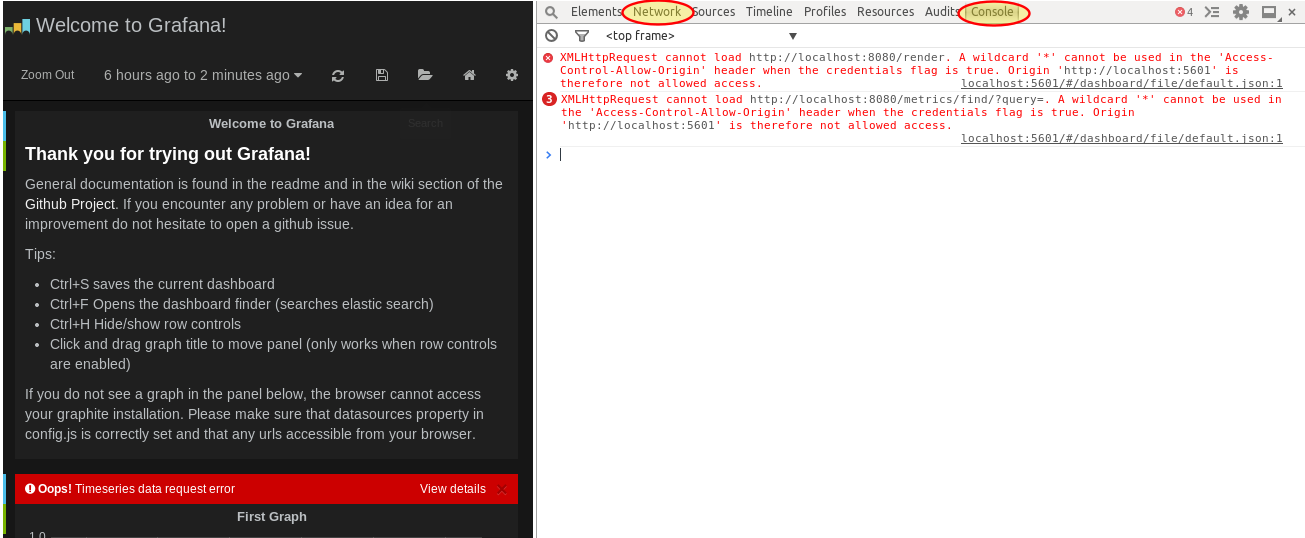
Task: Open the Github Project link
Action: (71, 204)
